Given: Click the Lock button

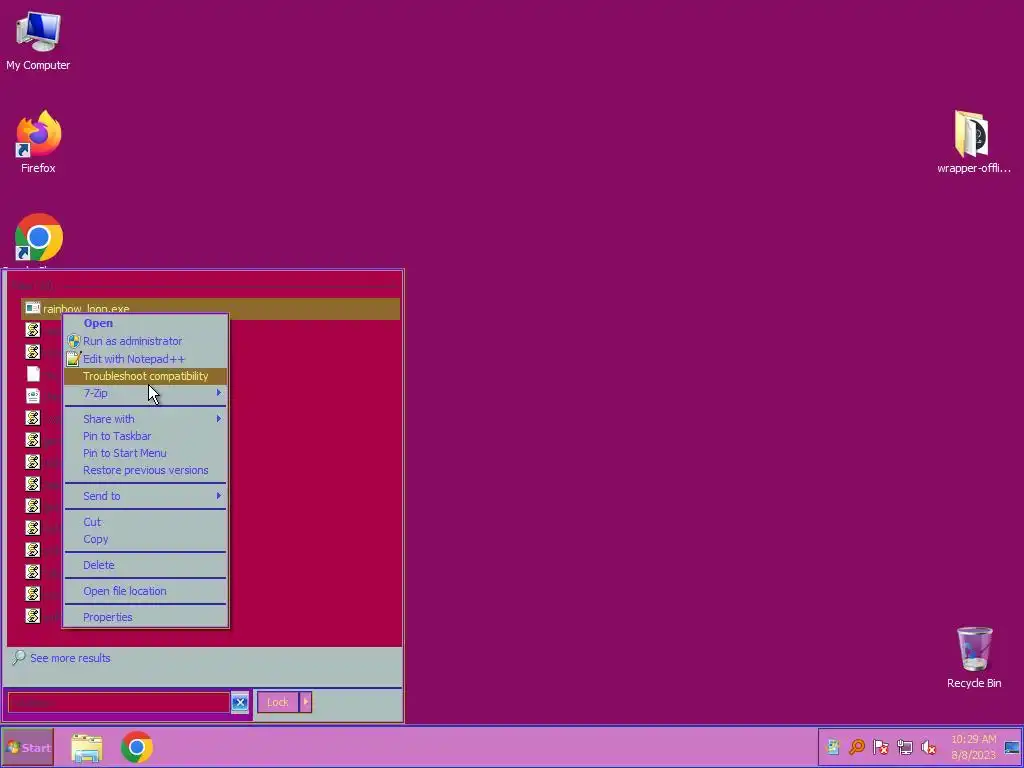Looking at the screenshot, I should 278,703.
